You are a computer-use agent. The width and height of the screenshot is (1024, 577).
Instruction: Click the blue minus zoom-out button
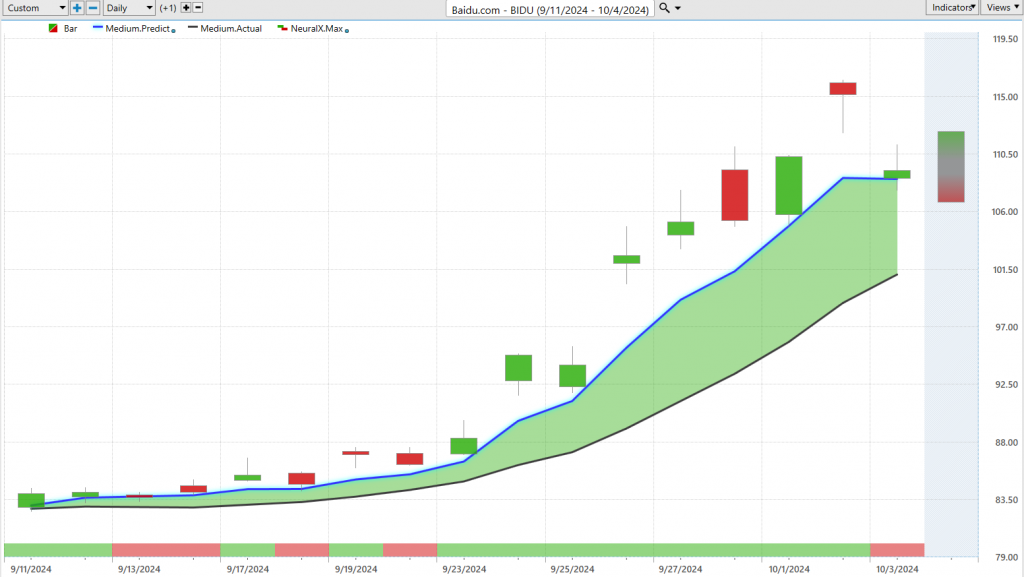[93, 8]
